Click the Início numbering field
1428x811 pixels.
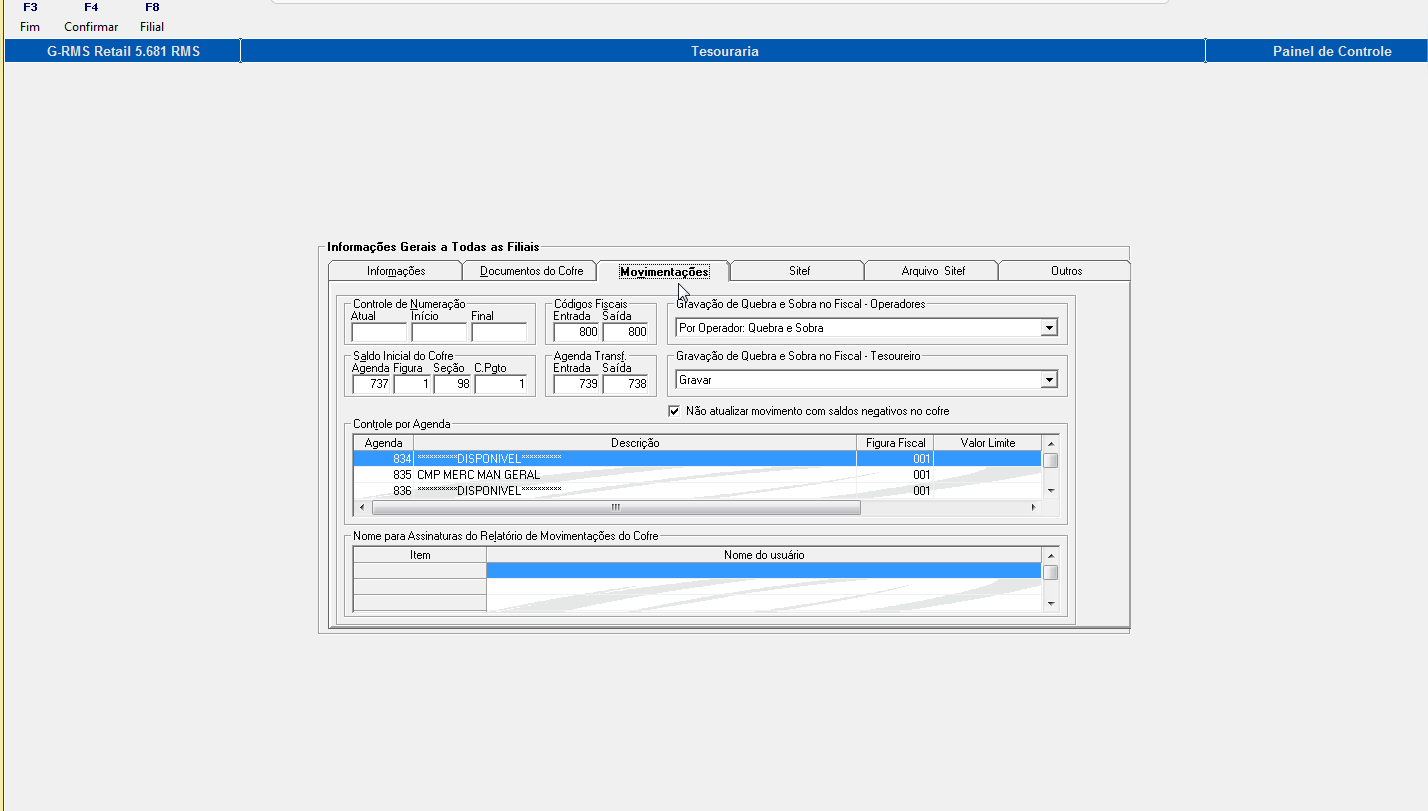[439, 332]
